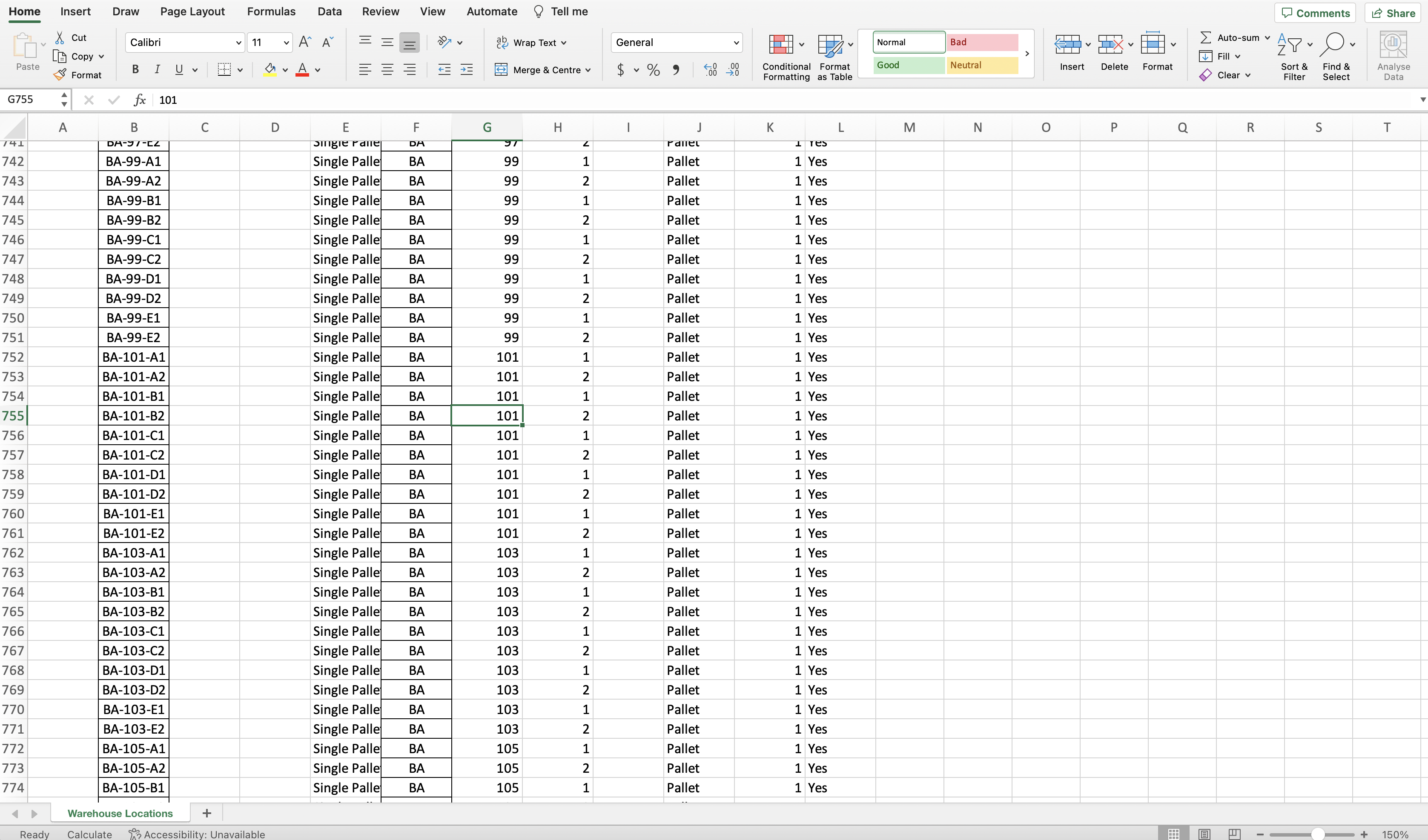Image resolution: width=1428 pixels, height=840 pixels.
Task: Open the Formulas ribbon tab
Action: pos(271,11)
